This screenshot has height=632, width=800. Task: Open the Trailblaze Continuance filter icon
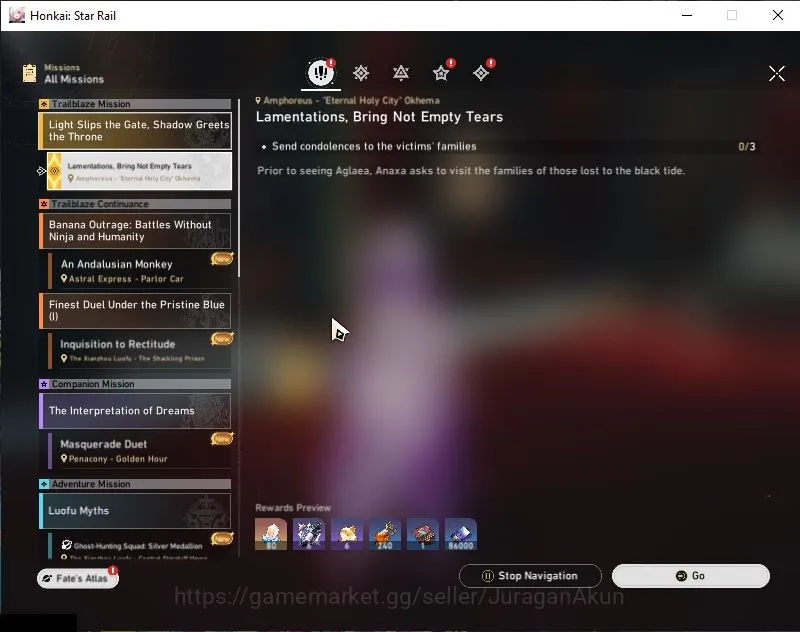click(401, 73)
